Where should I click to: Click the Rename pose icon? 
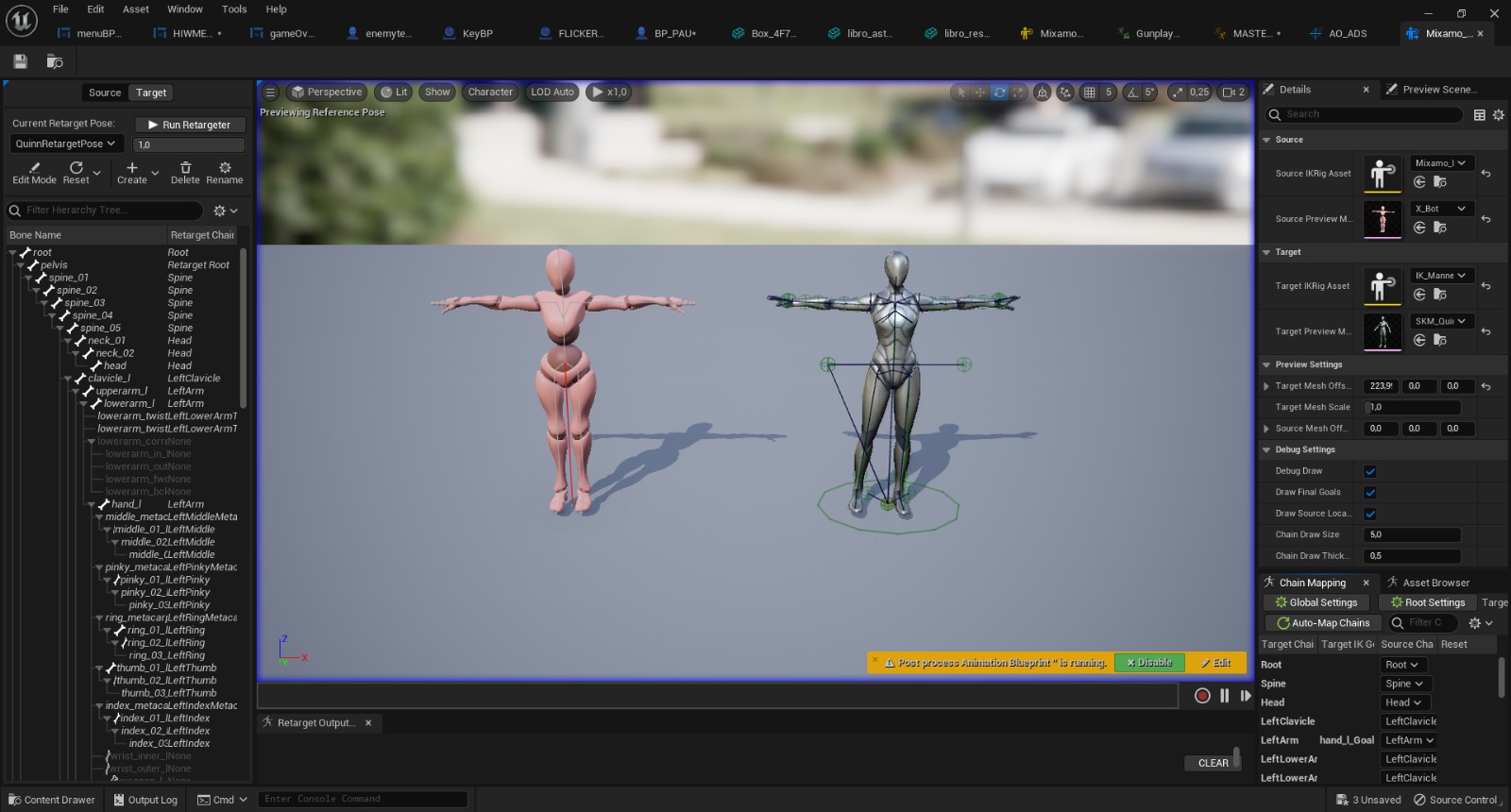[x=225, y=168]
